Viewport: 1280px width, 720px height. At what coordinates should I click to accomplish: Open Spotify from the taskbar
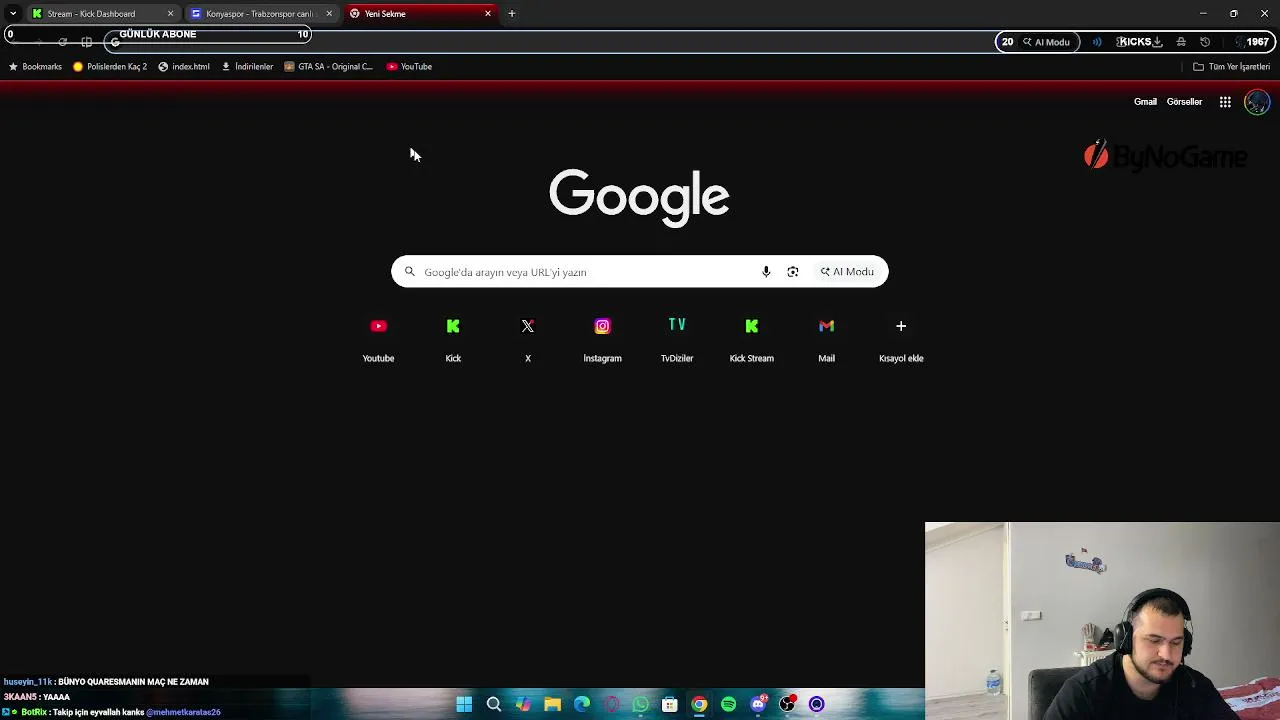pyautogui.click(x=728, y=704)
